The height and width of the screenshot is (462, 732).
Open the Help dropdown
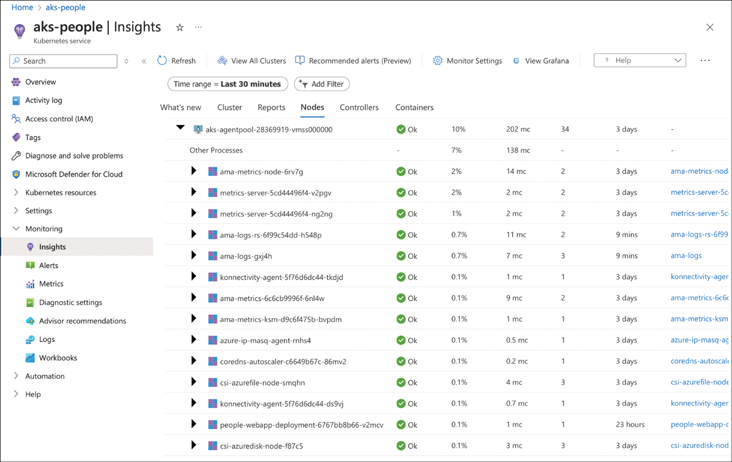pyautogui.click(x=639, y=61)
